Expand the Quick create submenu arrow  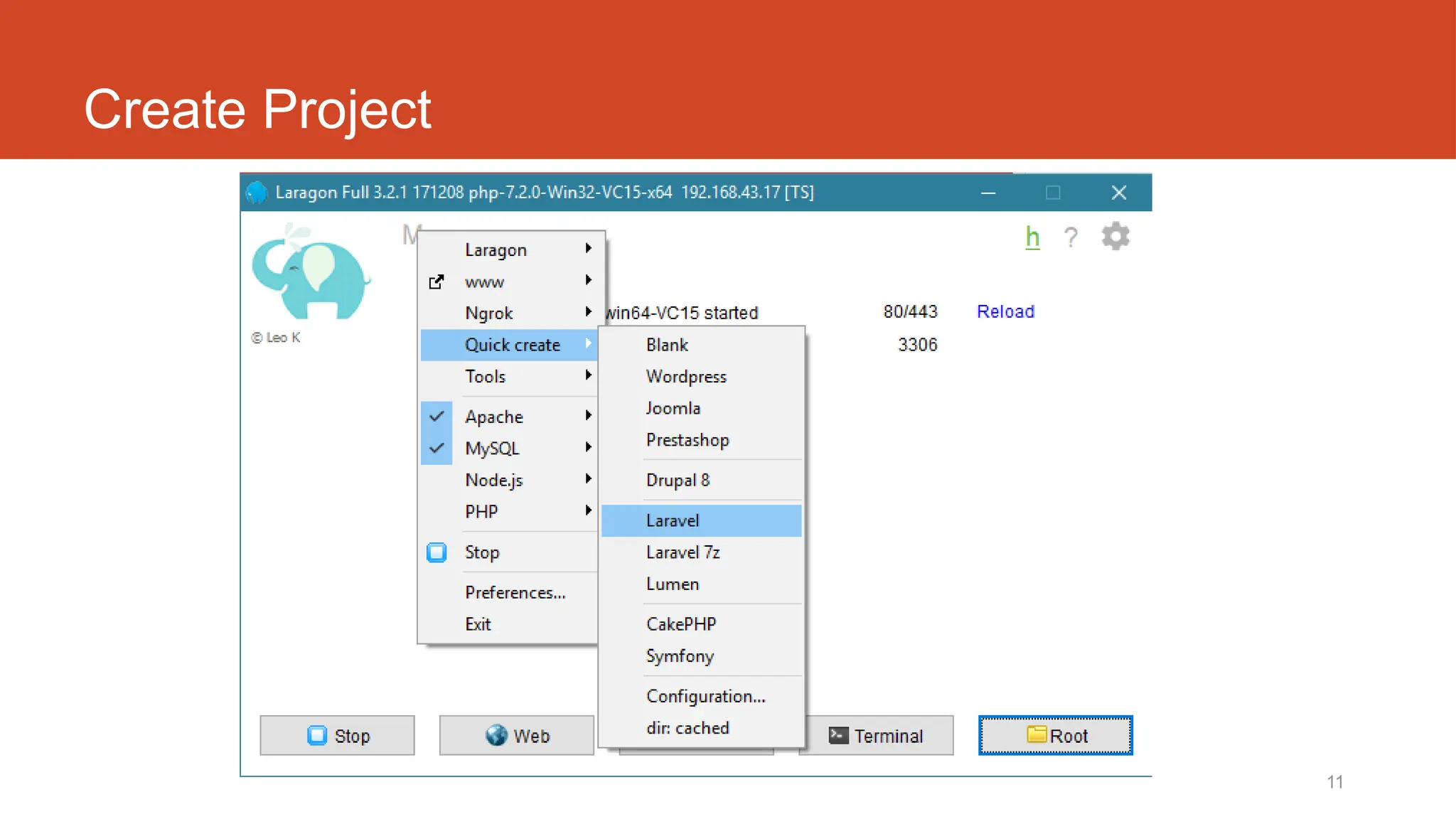coord(588,343)
